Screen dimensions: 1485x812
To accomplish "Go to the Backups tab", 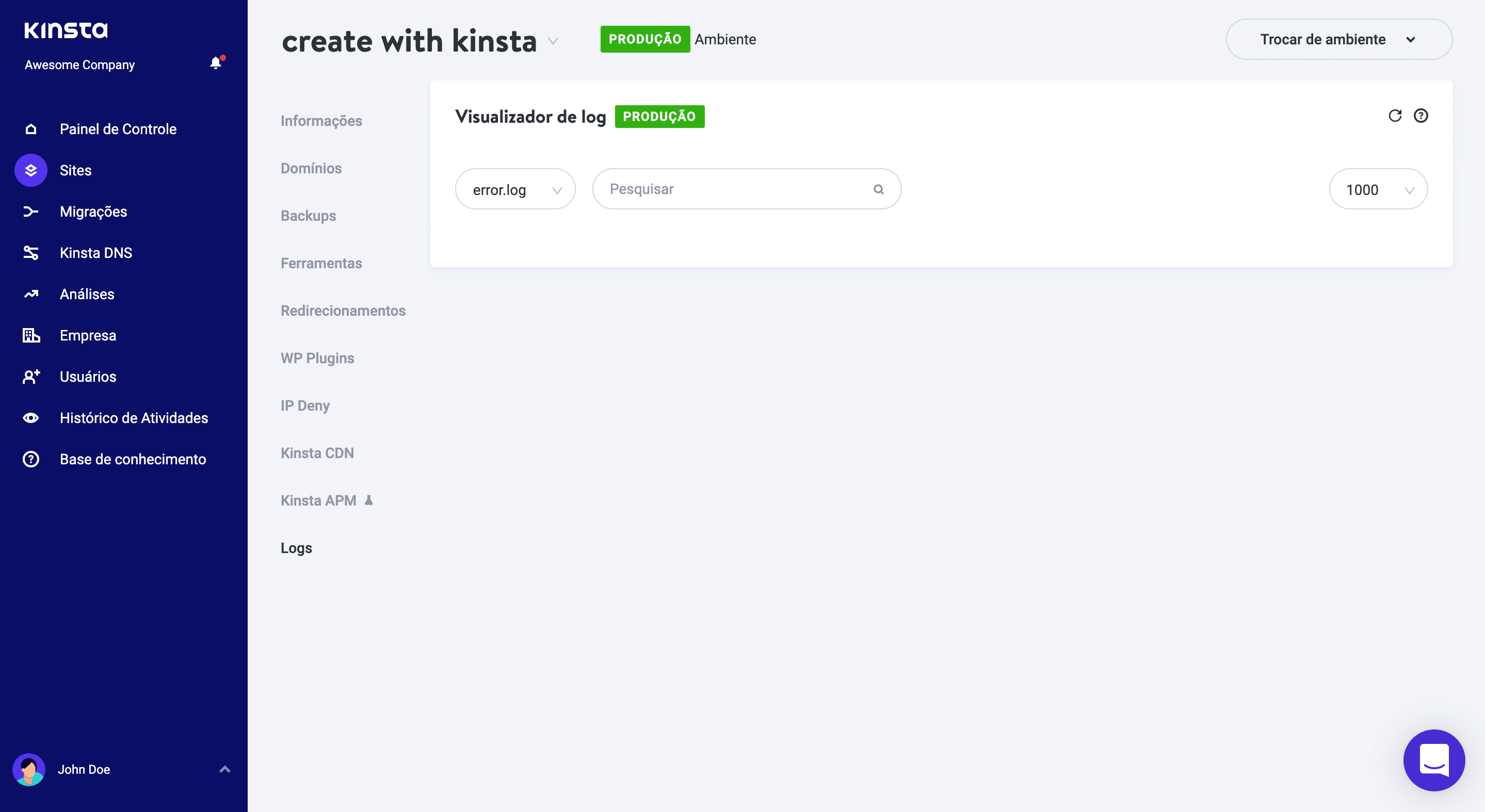I will (309, 216).
